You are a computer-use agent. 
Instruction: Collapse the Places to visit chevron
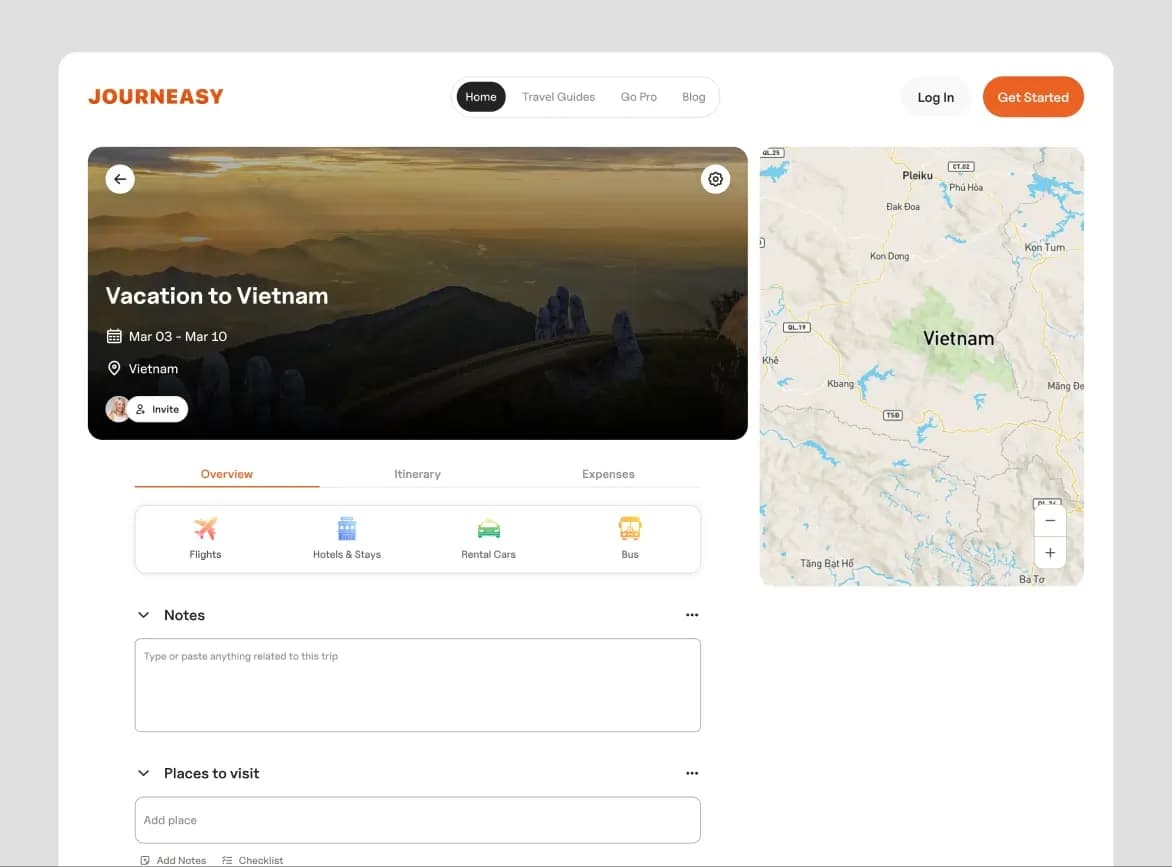tap(144, 774)
